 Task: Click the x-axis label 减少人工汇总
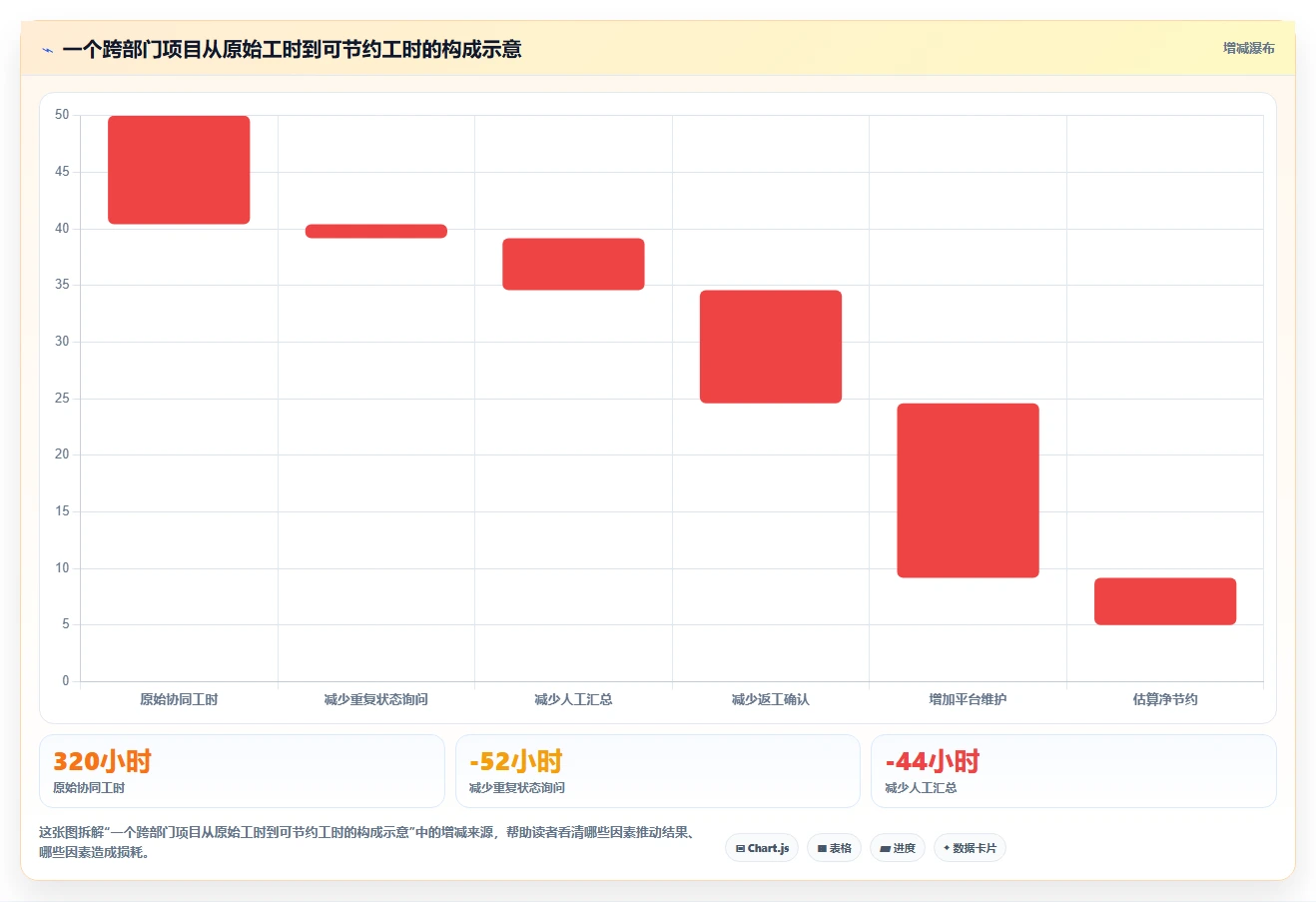coord(573,699)
